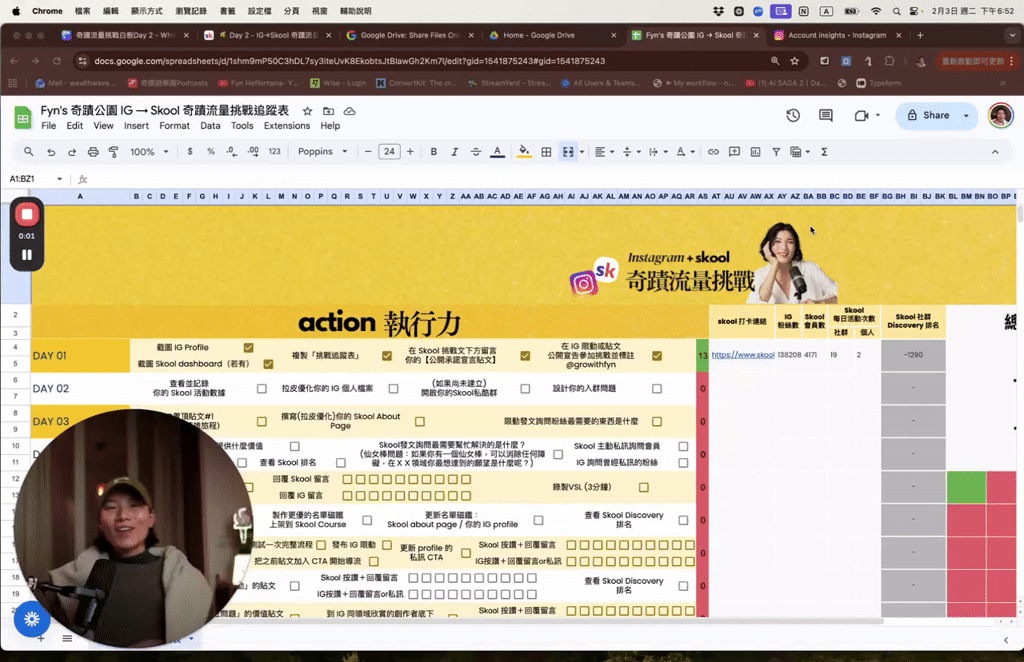
Task: Toggle 截圖 Skool dashboard checkbox
Action: 268,364
